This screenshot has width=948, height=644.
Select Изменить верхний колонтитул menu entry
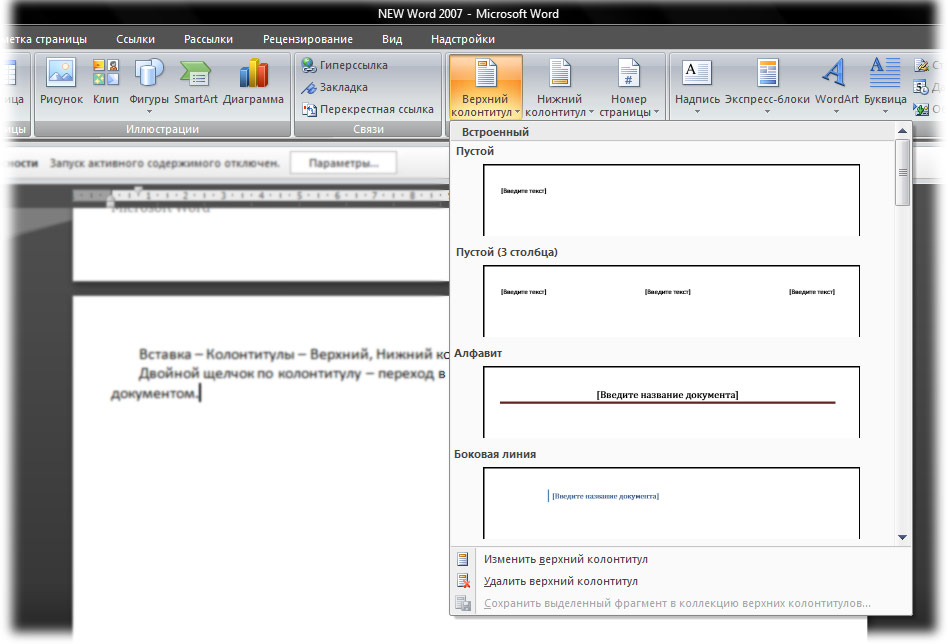pos(681,559)
